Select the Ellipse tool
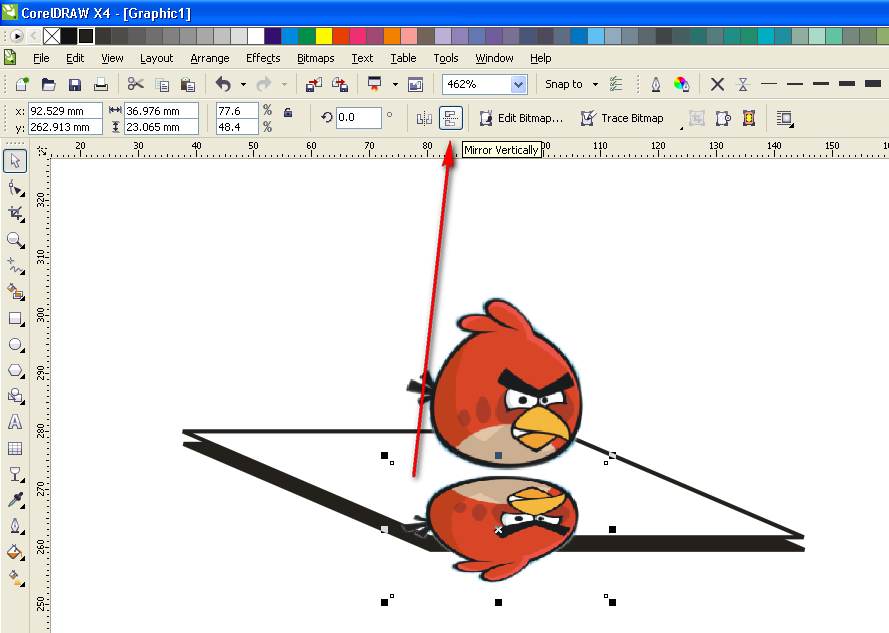The height and width of the screenshot is (633, 889). click(15, 345)
